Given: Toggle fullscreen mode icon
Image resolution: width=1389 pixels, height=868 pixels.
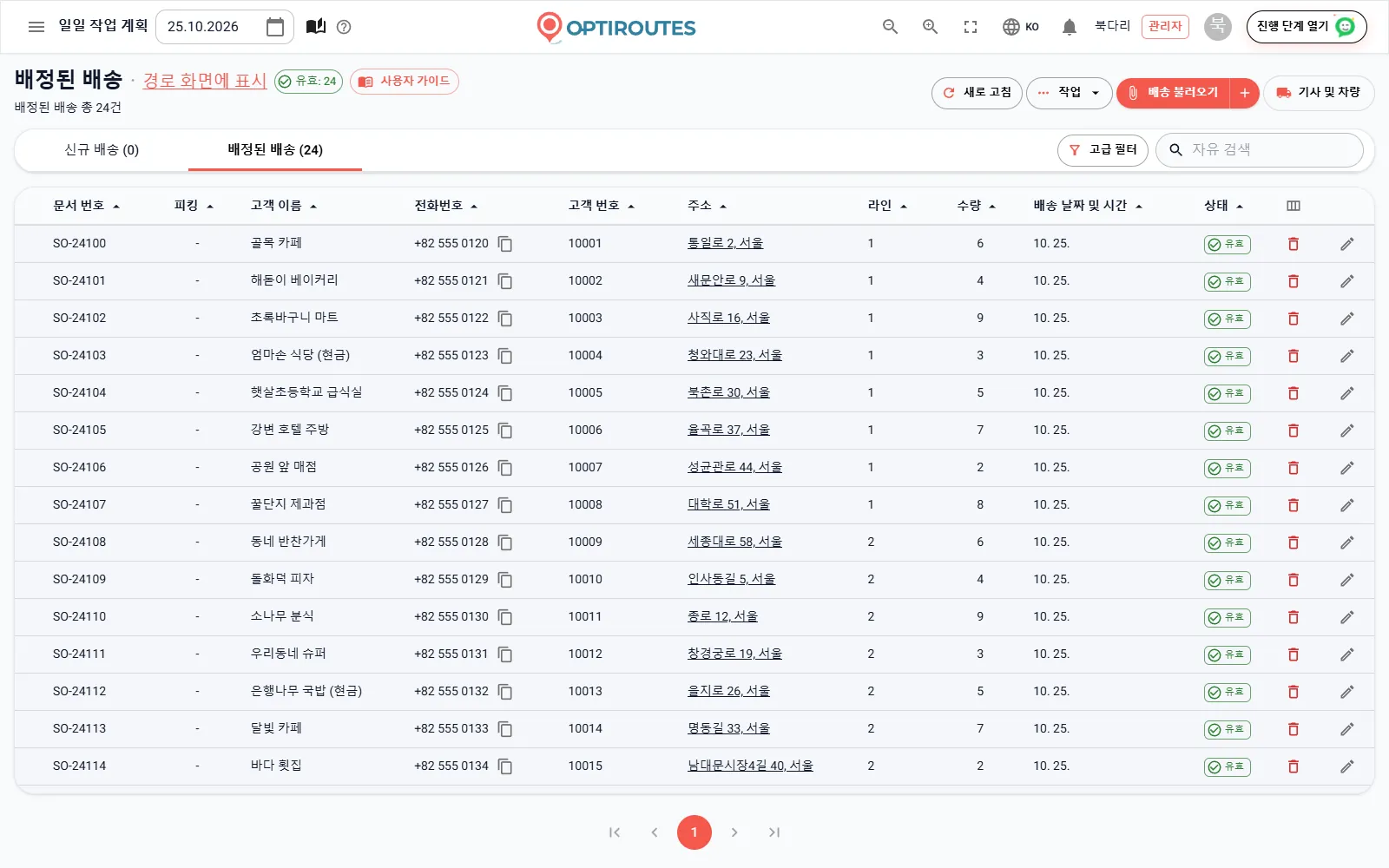Looking at the screenshot, I should pyautogui.click(x=971, y=27).
